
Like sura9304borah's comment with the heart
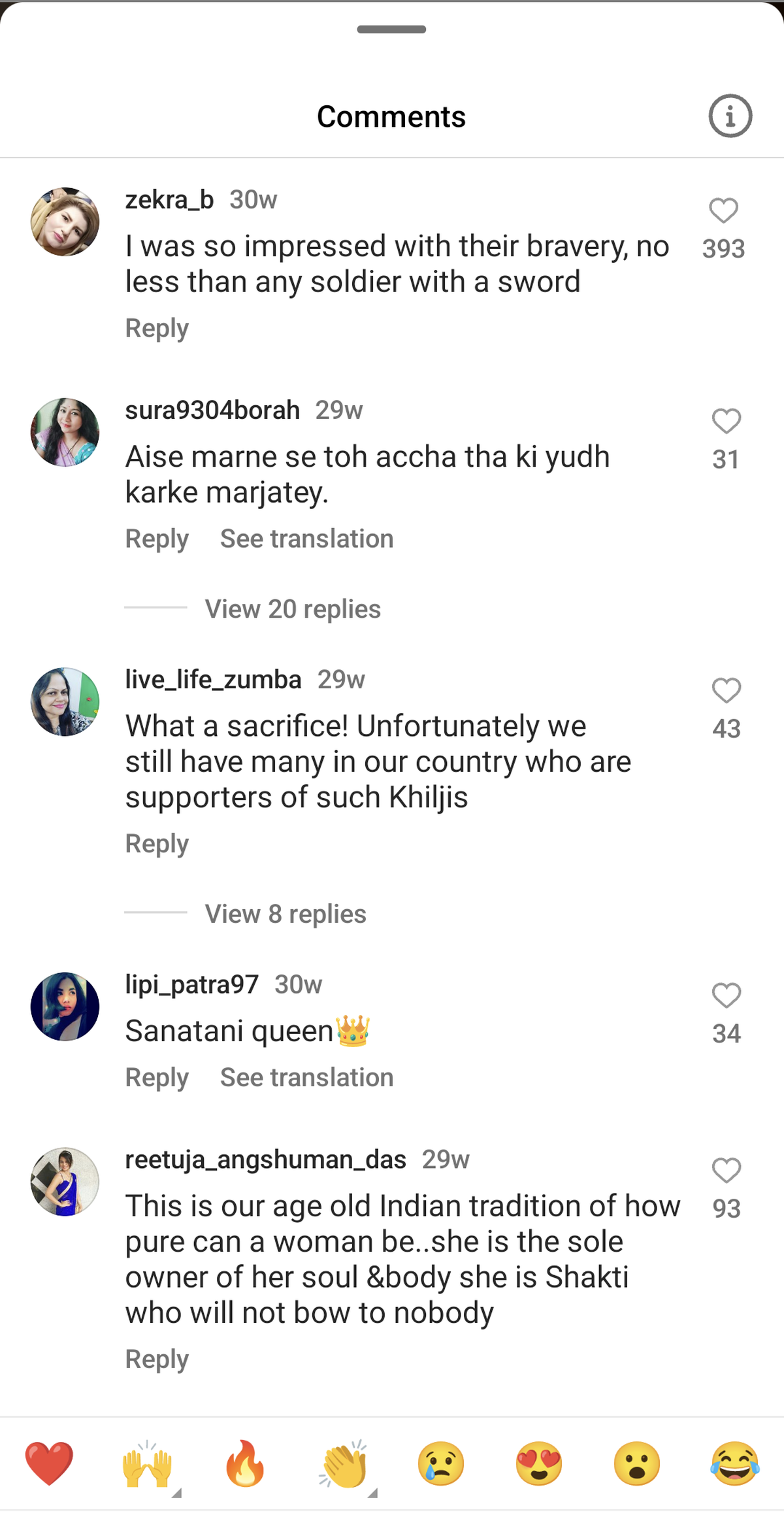[726, 422]
